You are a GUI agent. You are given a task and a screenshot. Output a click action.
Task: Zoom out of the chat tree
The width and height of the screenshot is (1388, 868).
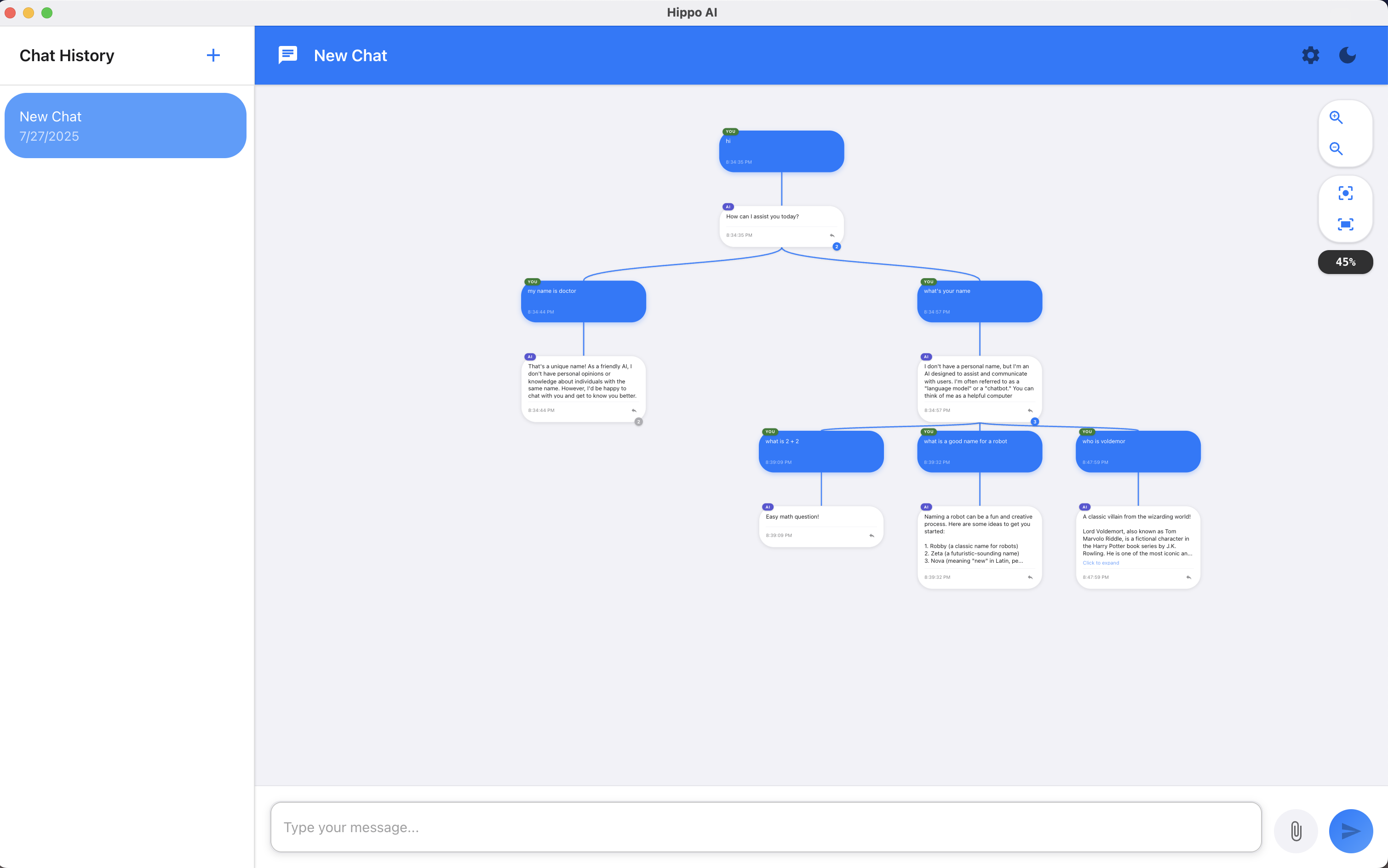pos(1336,148)
